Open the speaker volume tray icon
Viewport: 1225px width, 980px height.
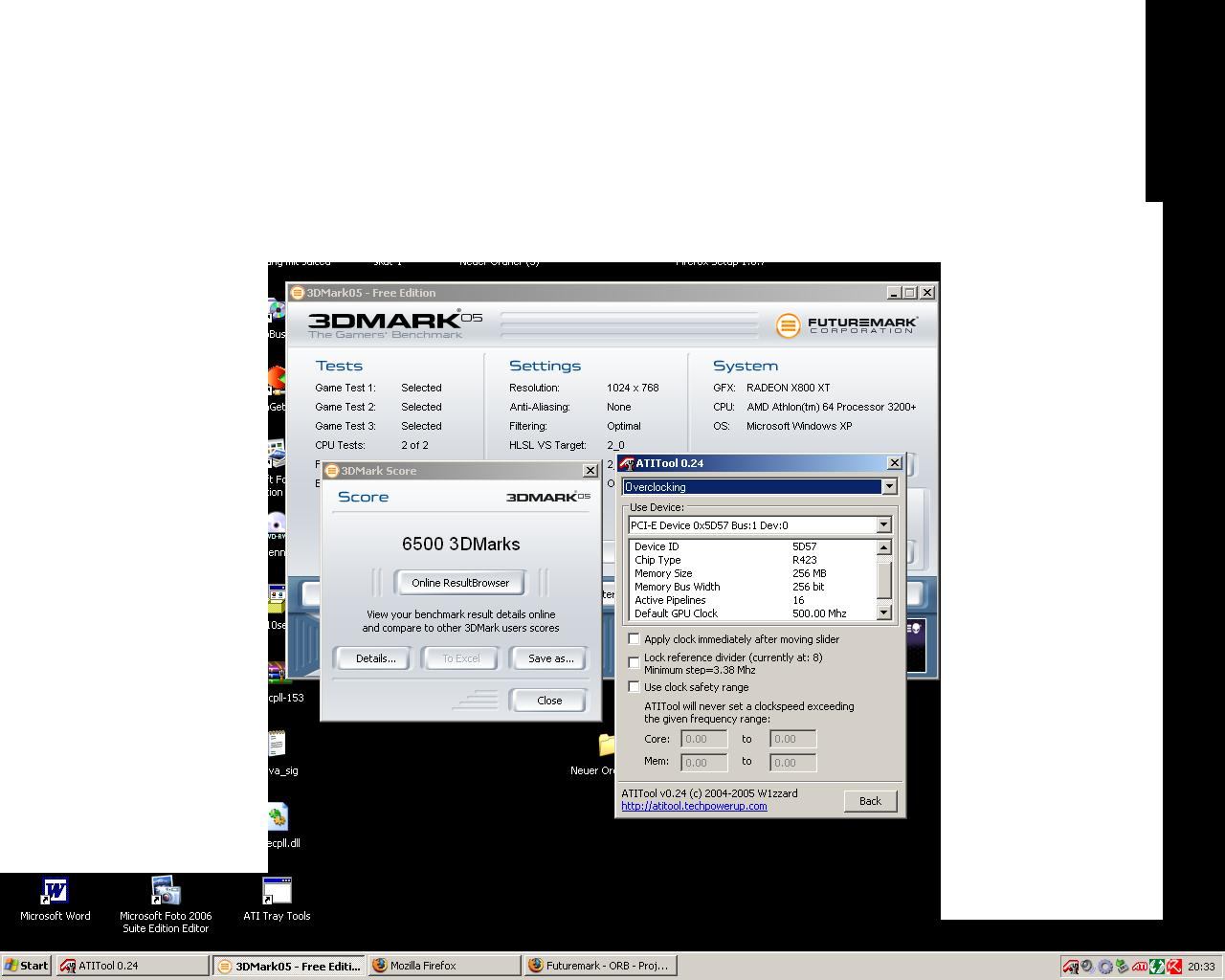(x=1088, y=967)
